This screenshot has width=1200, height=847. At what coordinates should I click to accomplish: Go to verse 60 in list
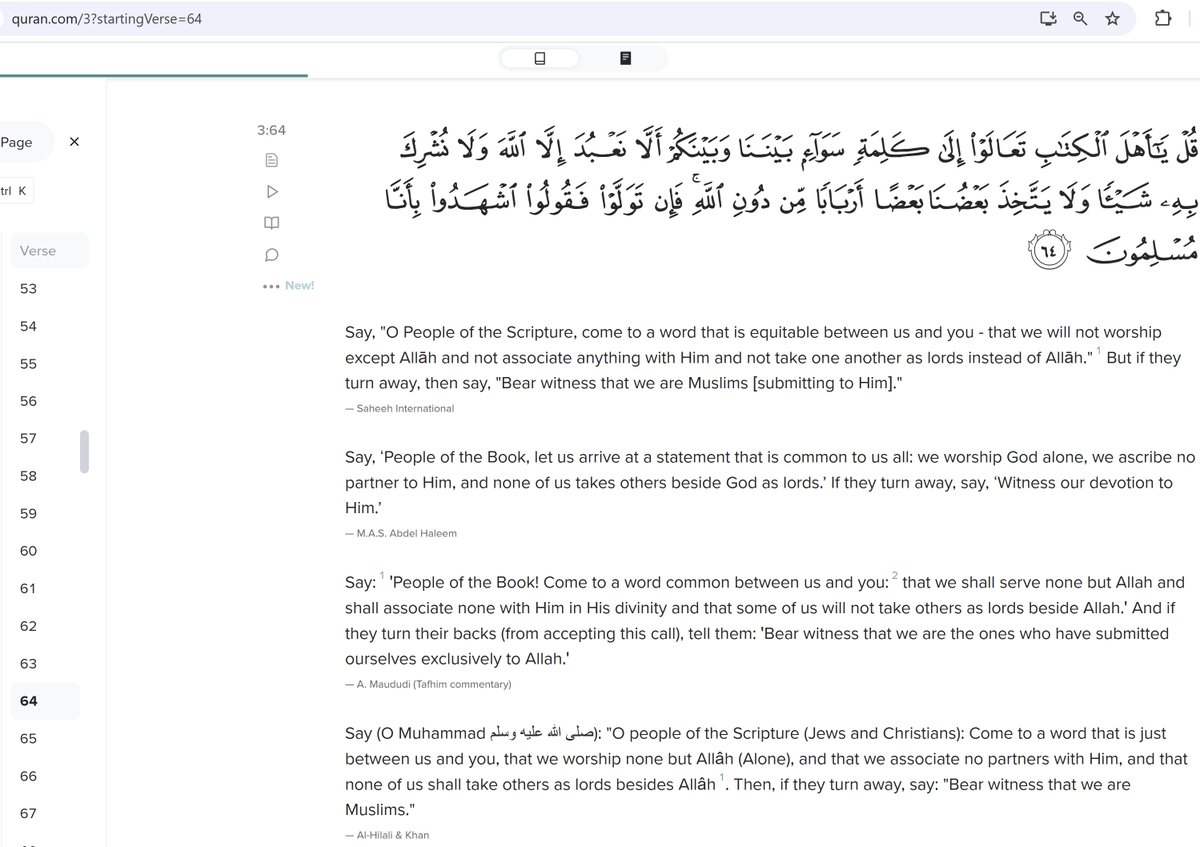point(28,551)
